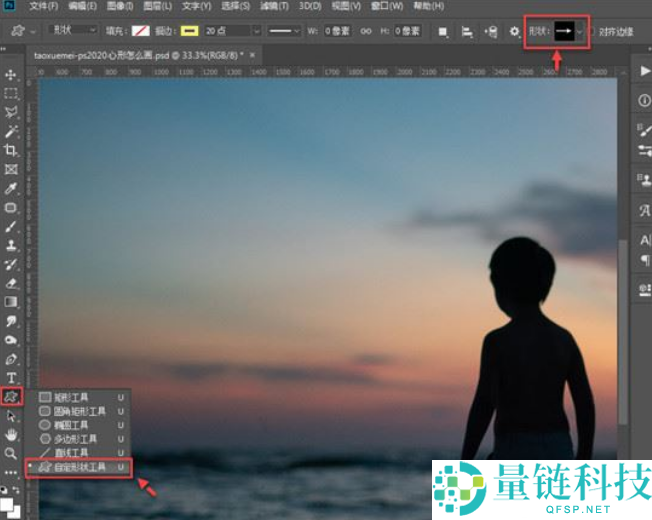
Task: Open the 文件(F) menu
Action: tap(44, 6)
